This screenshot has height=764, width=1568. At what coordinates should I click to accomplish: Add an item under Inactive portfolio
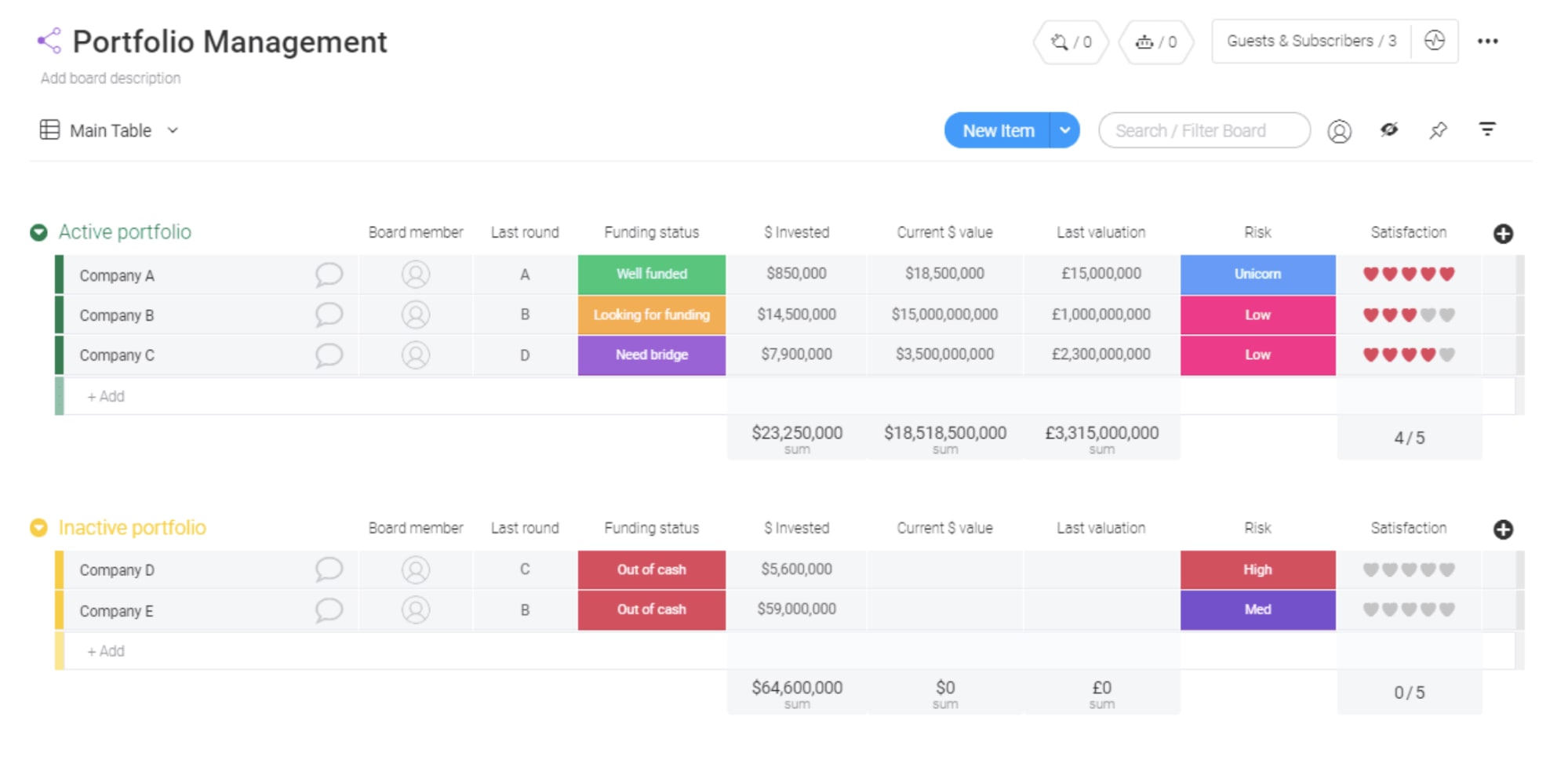click(x=107, y=650)
